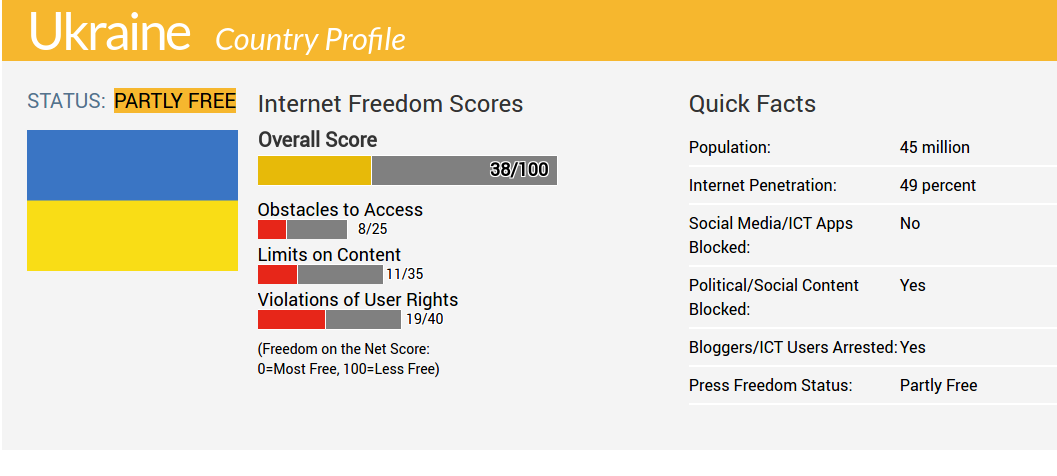Click the Press Freedom Status label

[770, 386]
